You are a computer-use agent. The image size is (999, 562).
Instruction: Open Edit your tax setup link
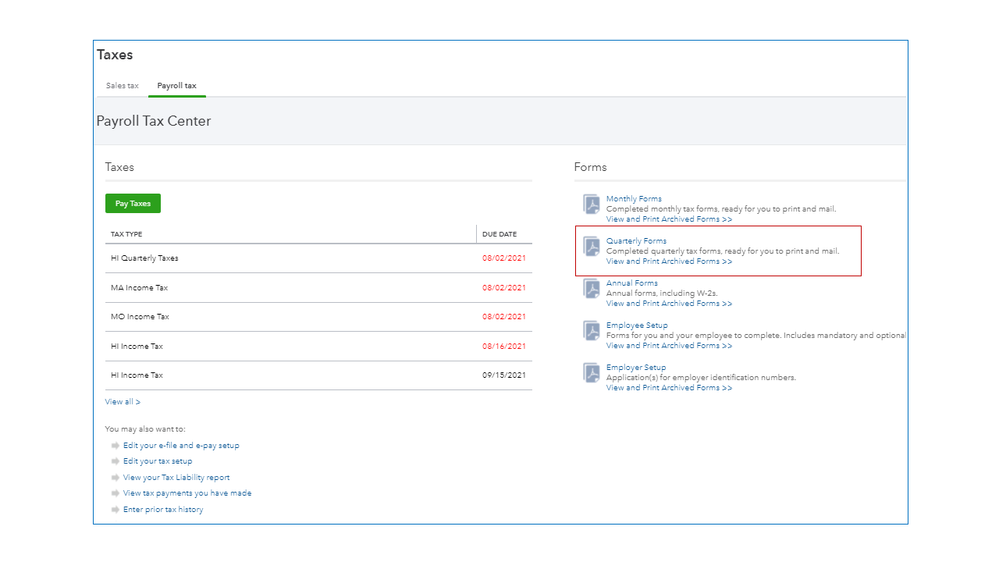pyautogui.click(x=157, y=462)
